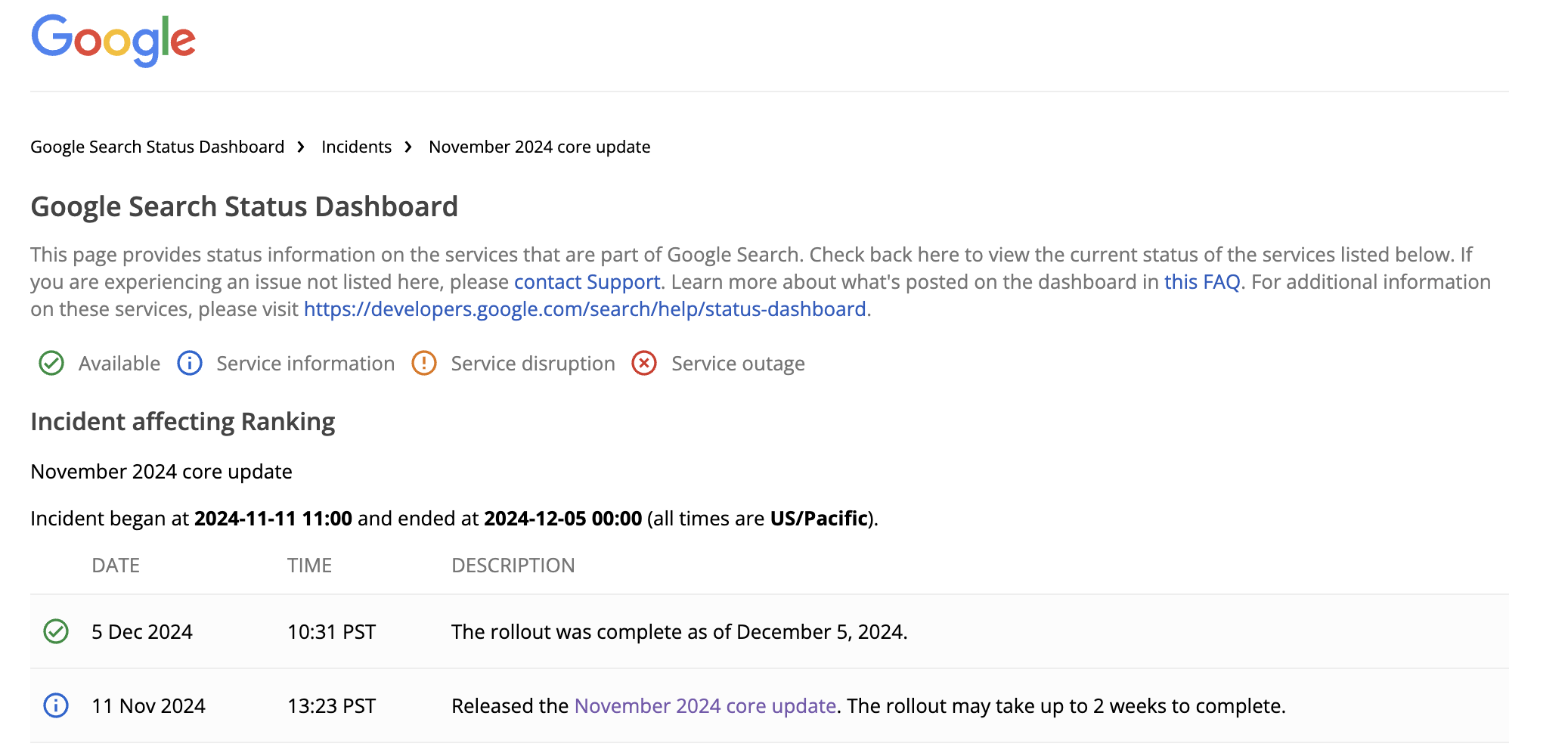Toggle the Available status filter
The width and height of the screenshot is (1568, 753).
click(119, 364)
